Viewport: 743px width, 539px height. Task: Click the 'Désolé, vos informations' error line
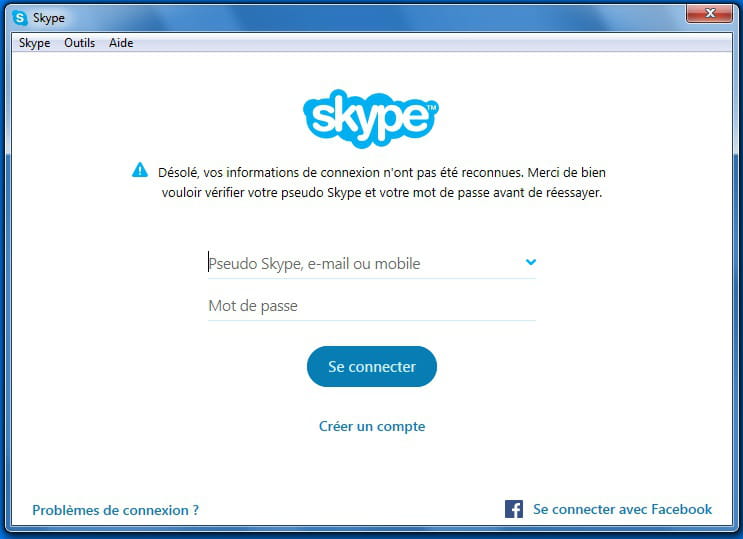point(382,173)
